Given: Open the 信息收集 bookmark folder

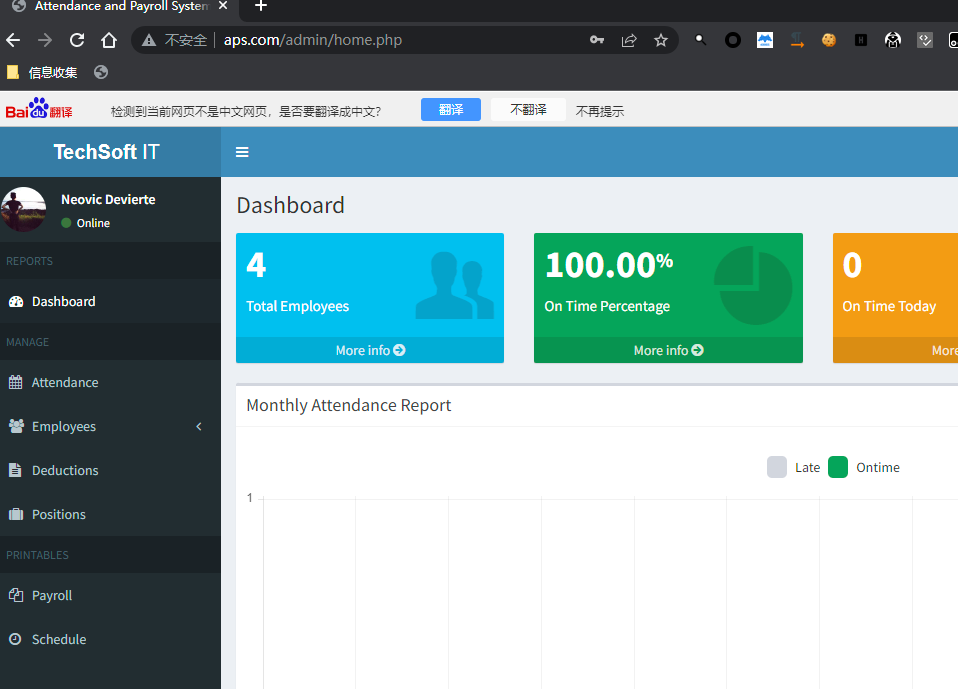Looking at the screenshot, I should pos(42,72).
